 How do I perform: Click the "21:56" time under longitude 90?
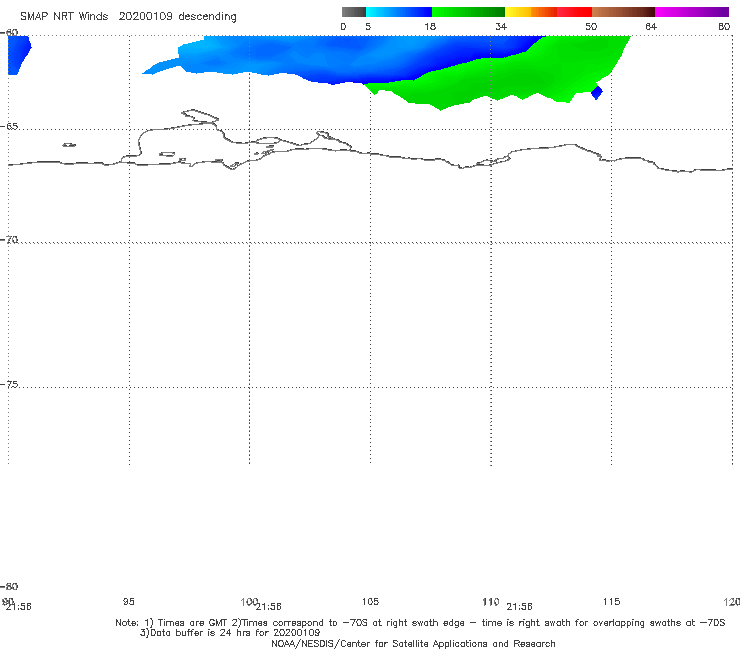(18, 607)
